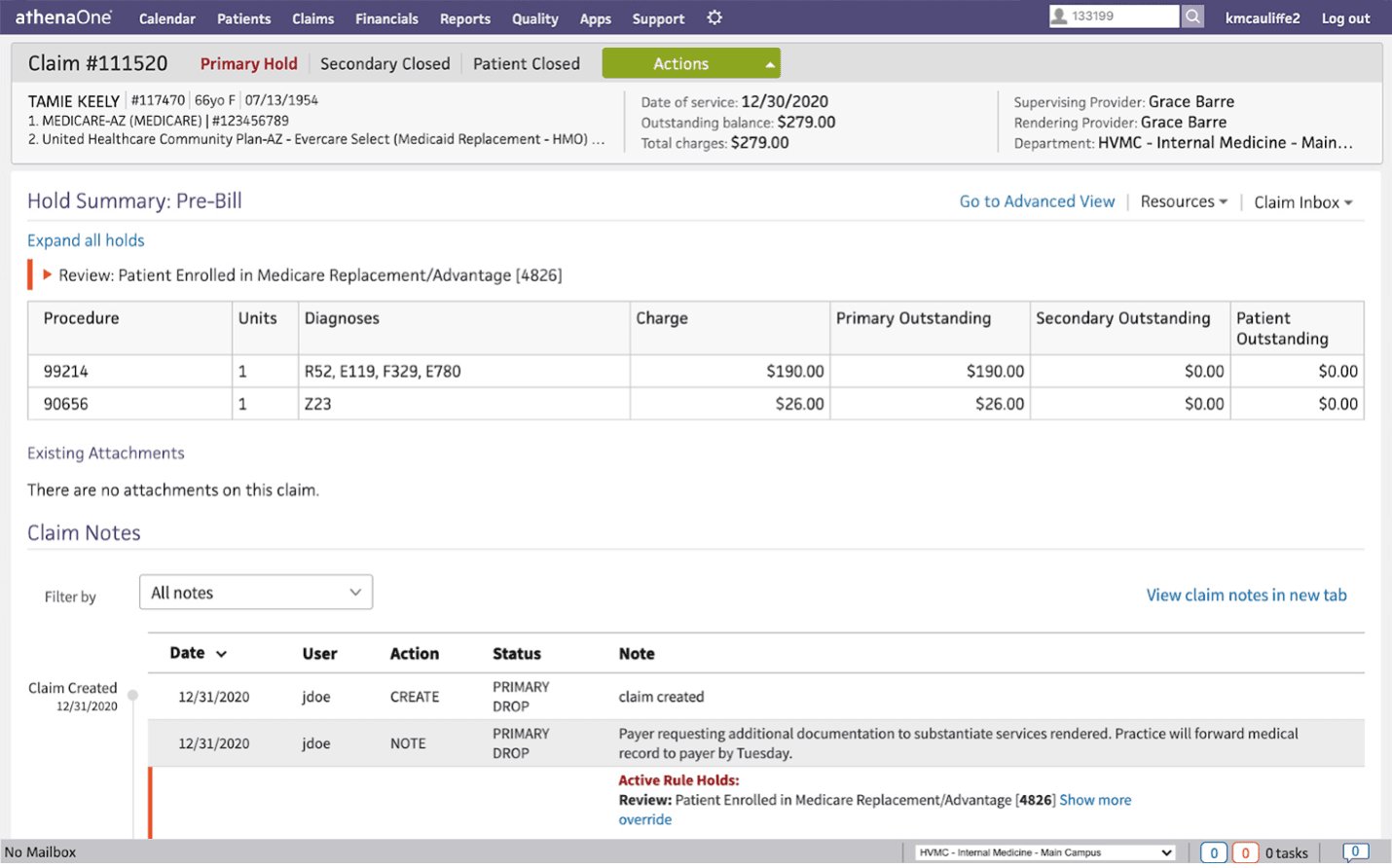
Task: Switch to the Secondary Closed tab
Action: click(x=385, y=63)
